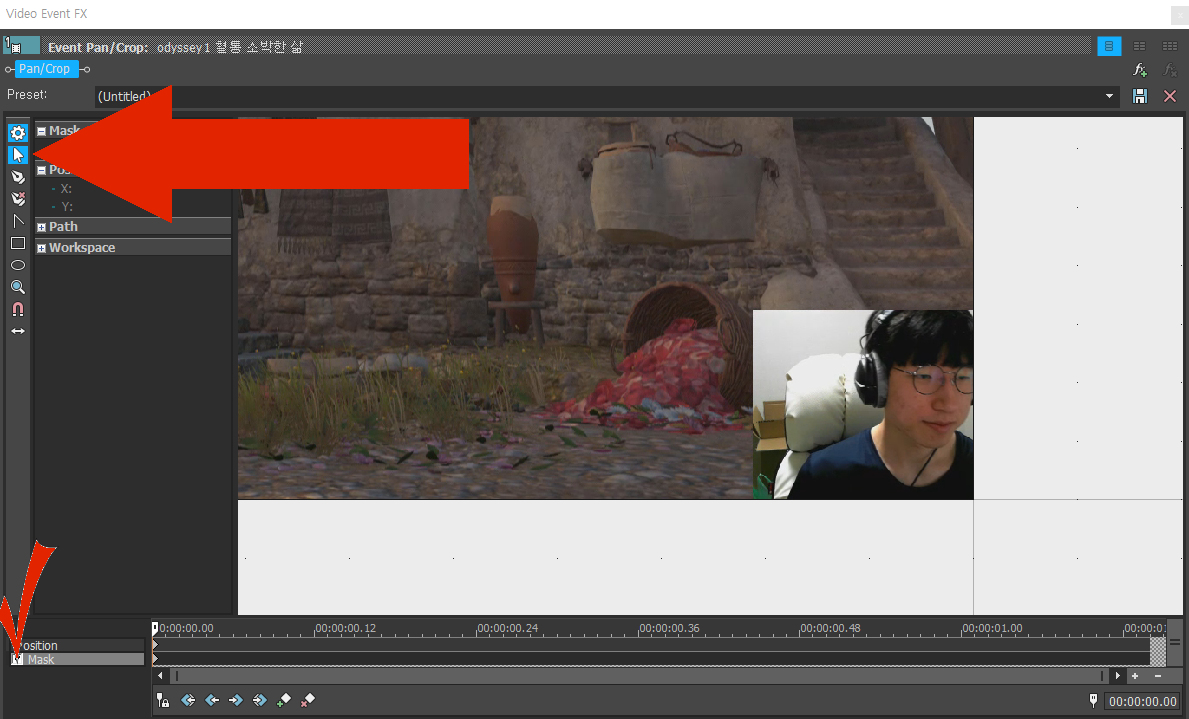The height and width of the screenshot is (719, 1189).
Task: Click the 00:00:01.00 mark on the ruler
Action: click(x=992, y=629)
